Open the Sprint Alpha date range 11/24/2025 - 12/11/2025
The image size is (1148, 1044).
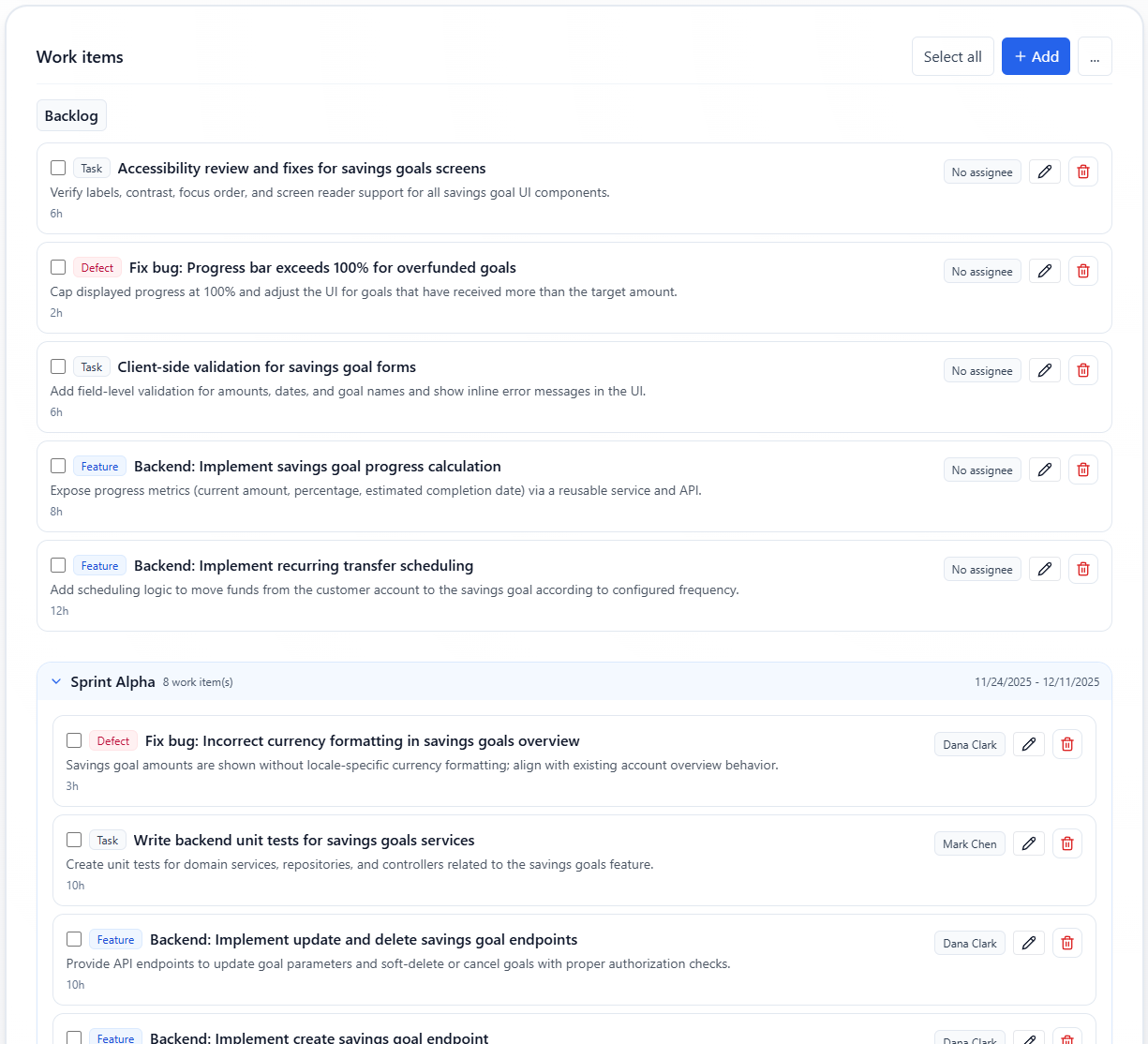[1036, 681]
